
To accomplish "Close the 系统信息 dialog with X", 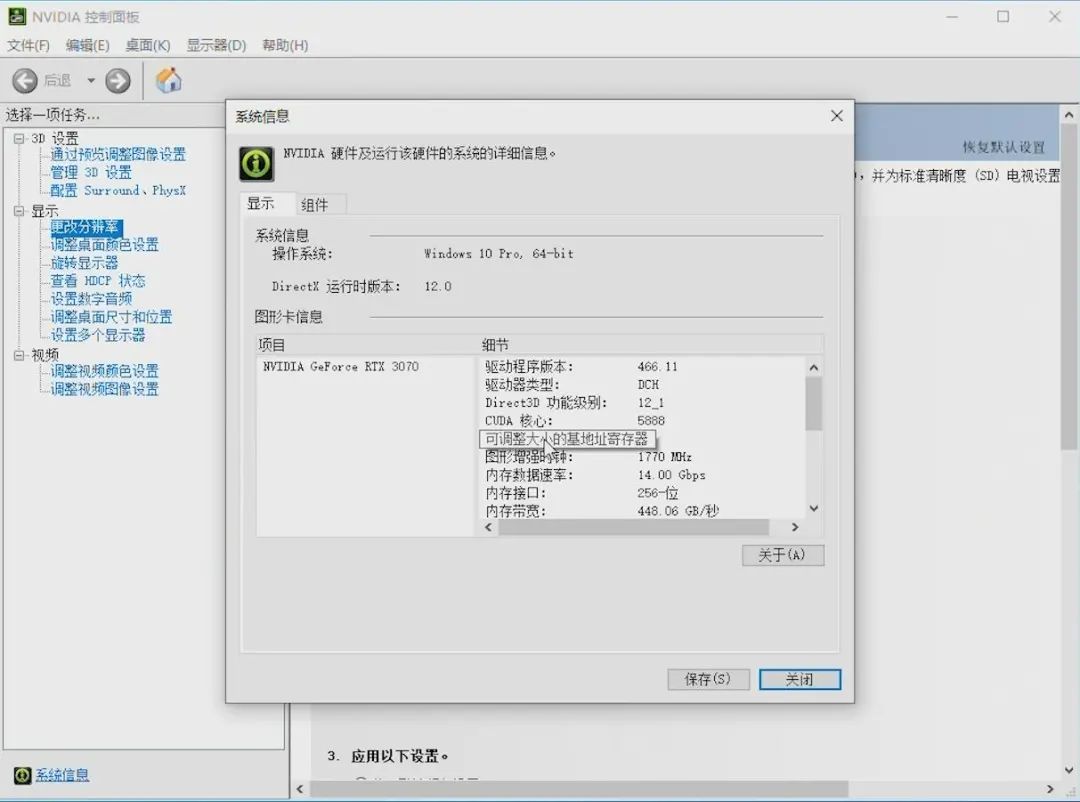I will pyautogui.click(x=837, y=116).
